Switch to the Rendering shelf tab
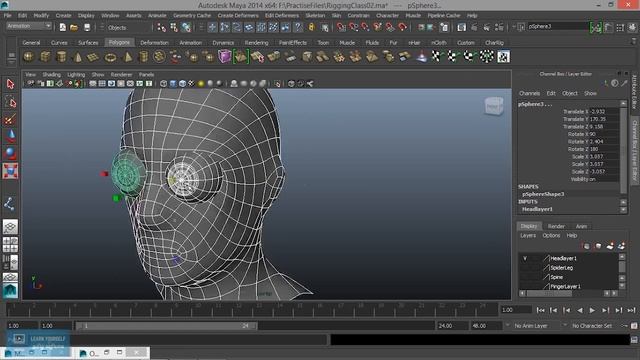Image resolution: width=640 pixels, height=360 pixels. pyautogui.click(x=256, y=42)
